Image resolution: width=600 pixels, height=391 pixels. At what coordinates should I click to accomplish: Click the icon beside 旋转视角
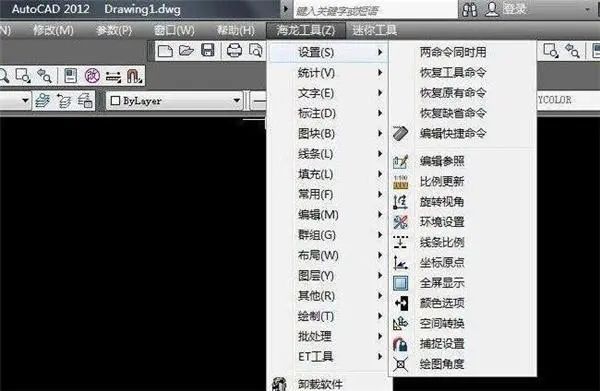400,202
